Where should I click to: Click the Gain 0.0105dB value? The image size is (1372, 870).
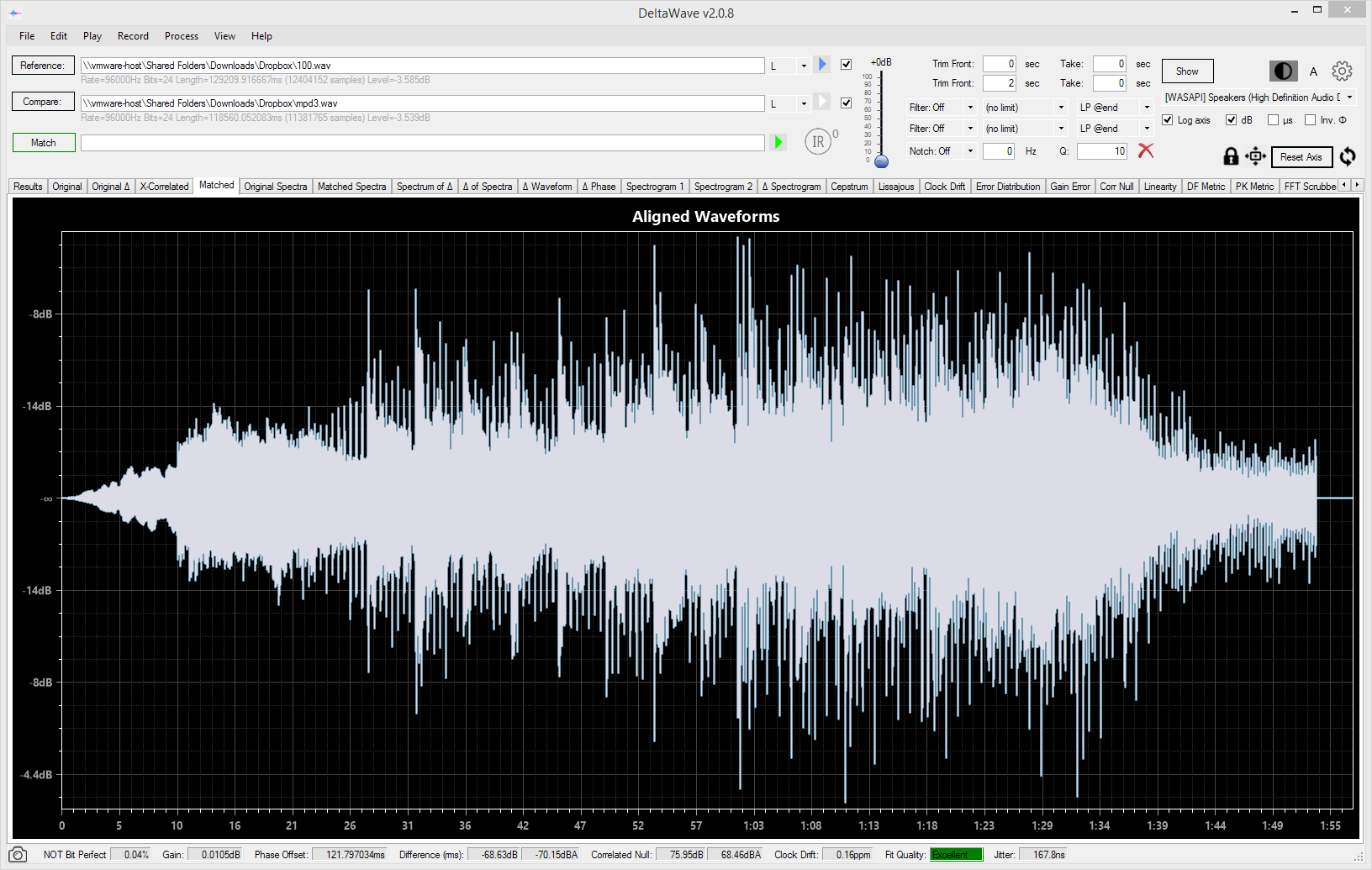(x=214, y=855)
